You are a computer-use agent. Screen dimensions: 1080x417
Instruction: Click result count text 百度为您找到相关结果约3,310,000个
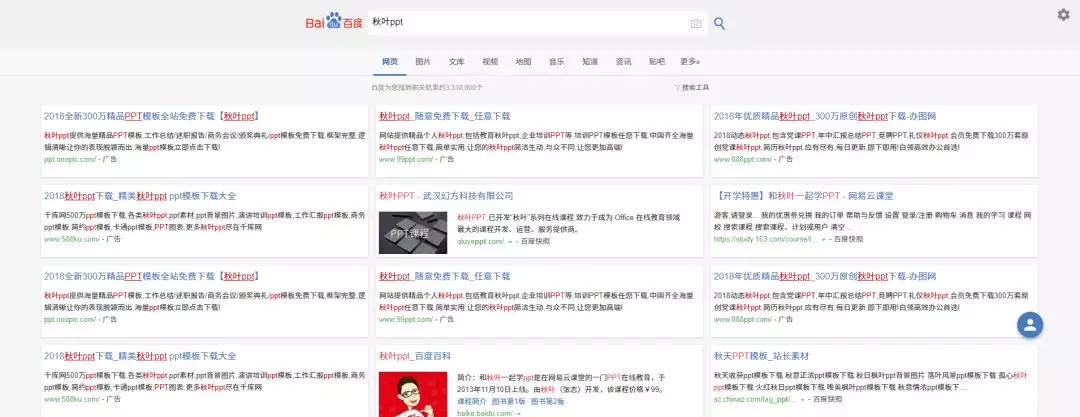point(427,88)
